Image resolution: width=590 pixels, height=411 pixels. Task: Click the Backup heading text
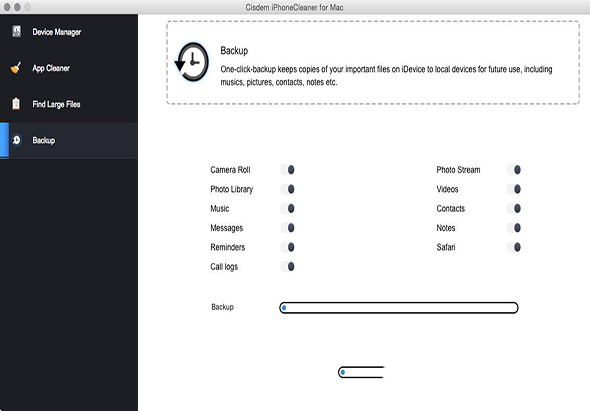[x=234, y=50]
